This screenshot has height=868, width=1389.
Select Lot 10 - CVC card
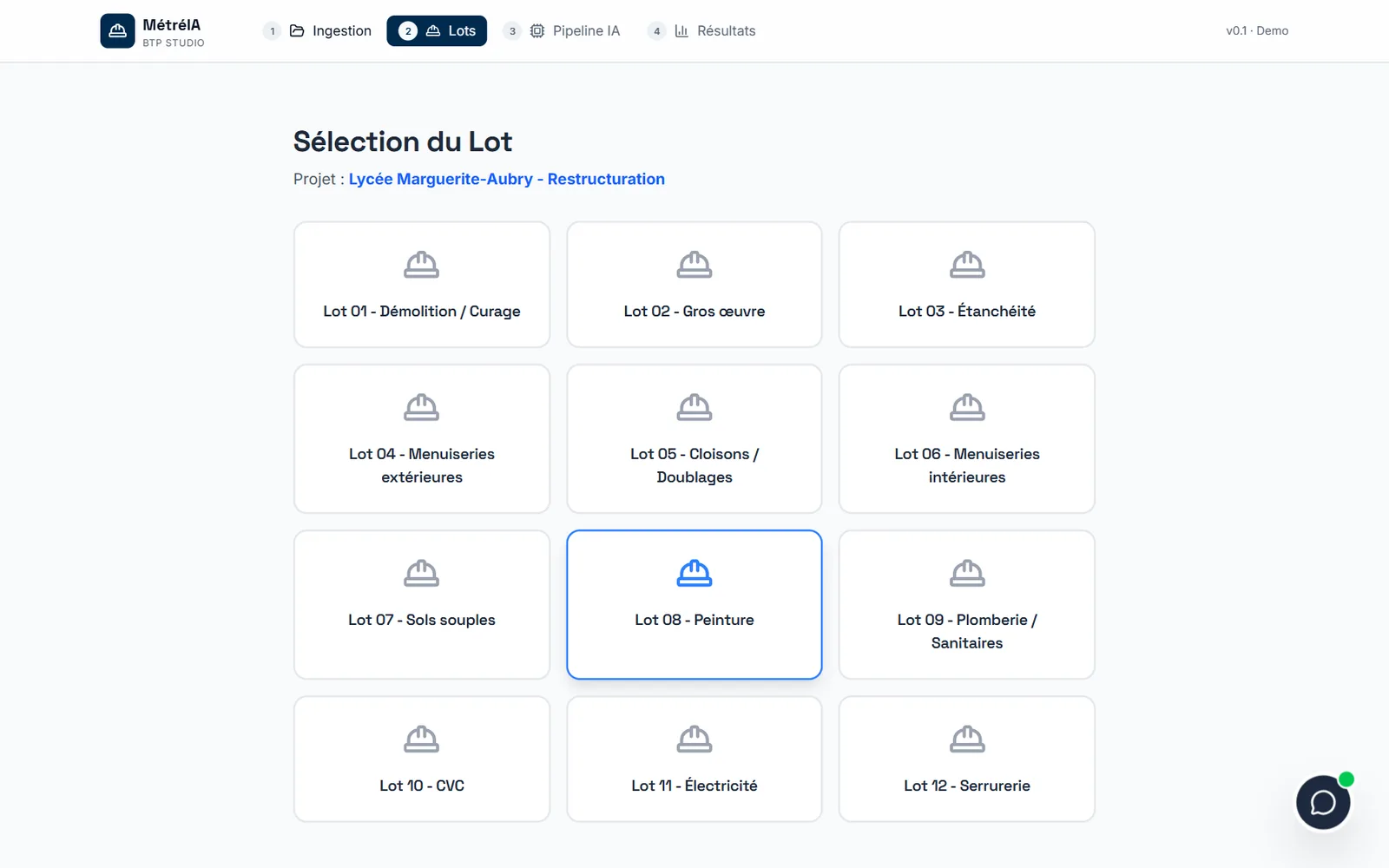pos(422,759)
